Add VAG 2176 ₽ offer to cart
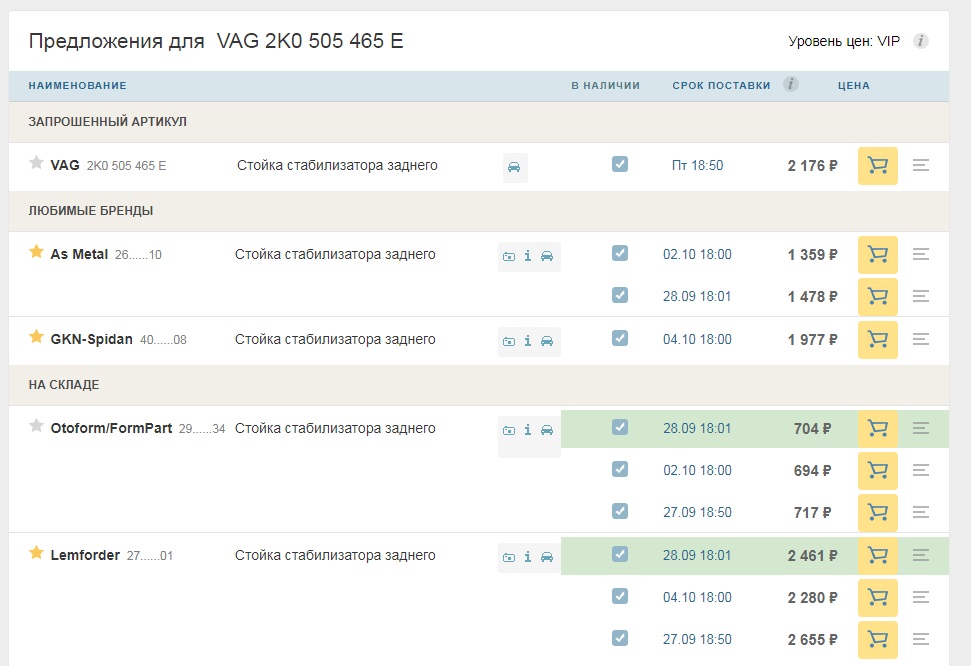Image resolution: width=971 pixels, height=666 pixels. coord(877,165)
